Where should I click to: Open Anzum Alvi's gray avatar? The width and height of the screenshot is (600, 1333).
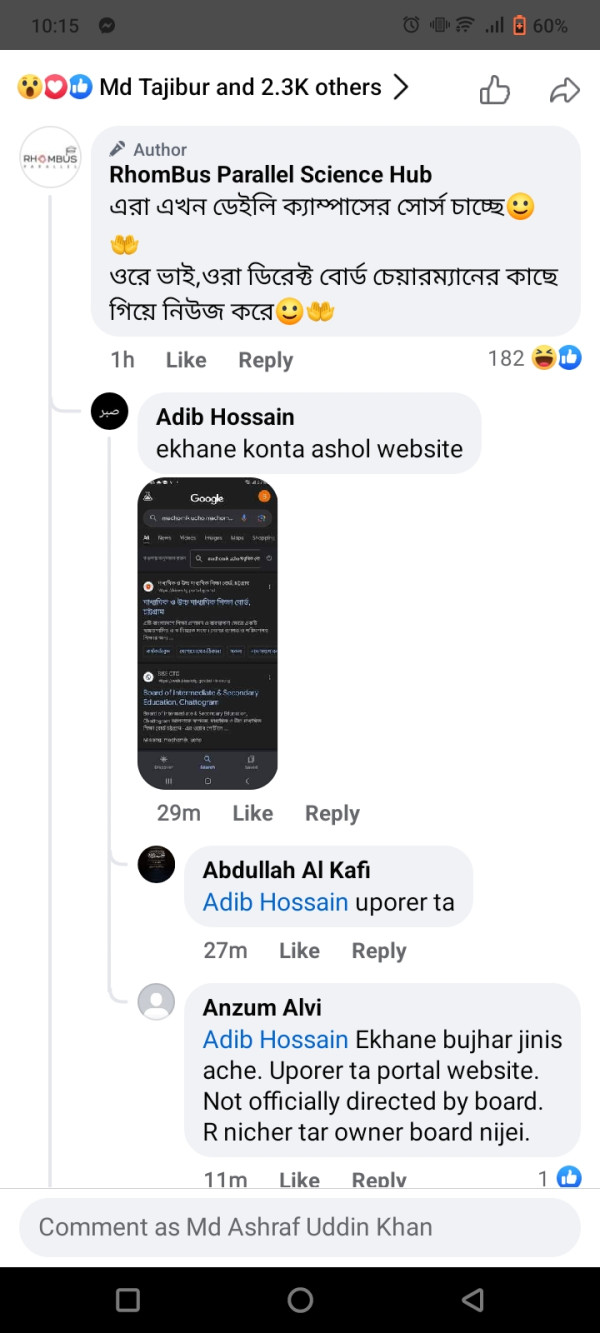(156, 1002)
